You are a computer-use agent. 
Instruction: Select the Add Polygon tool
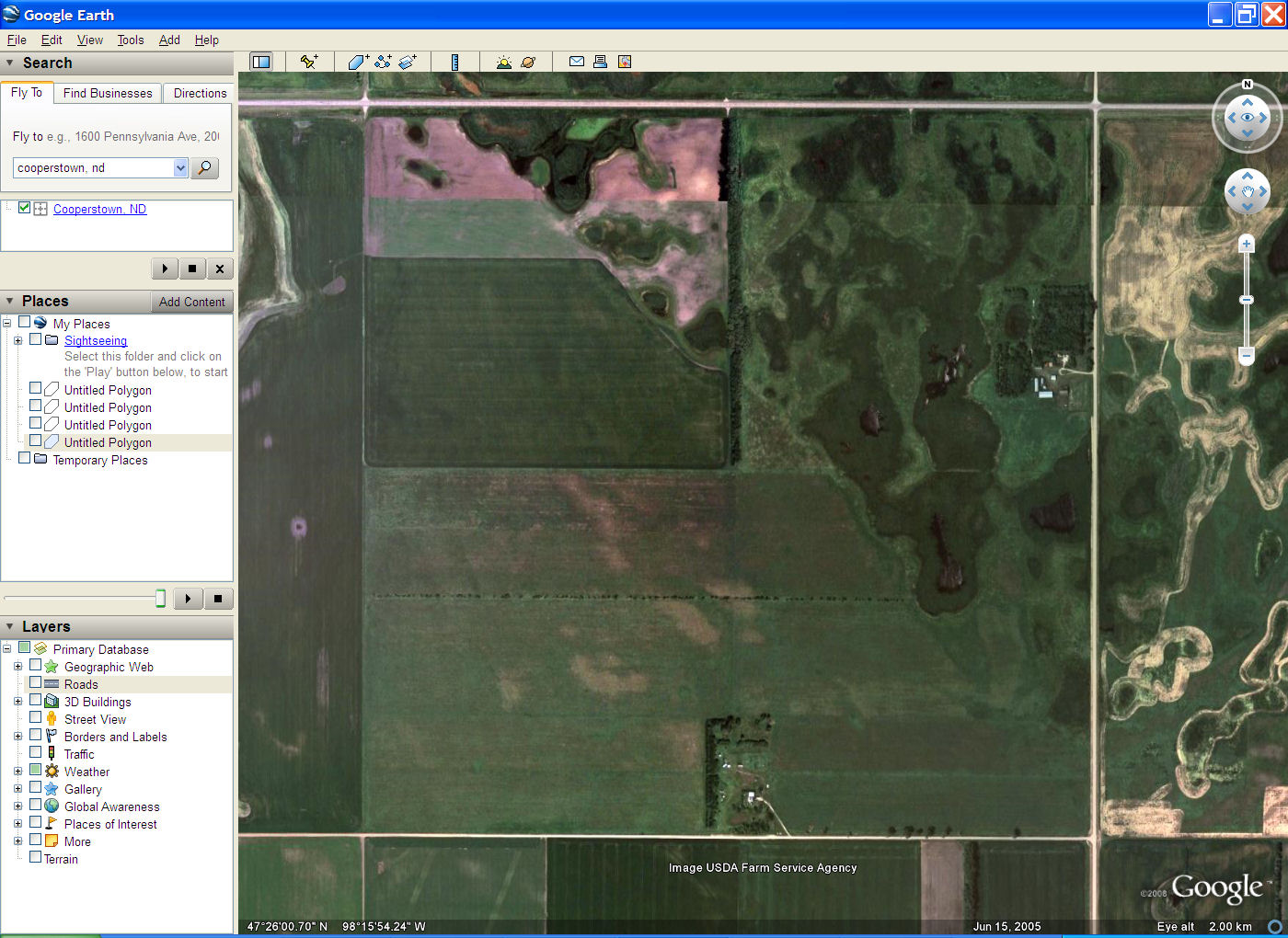(358, 62)
